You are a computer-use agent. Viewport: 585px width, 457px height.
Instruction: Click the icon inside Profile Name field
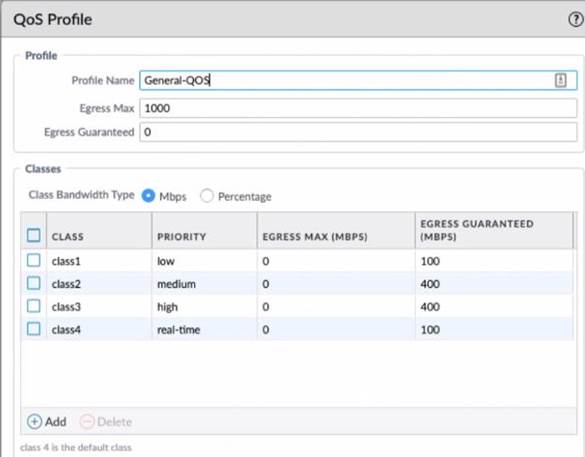(x=560, y=80)
